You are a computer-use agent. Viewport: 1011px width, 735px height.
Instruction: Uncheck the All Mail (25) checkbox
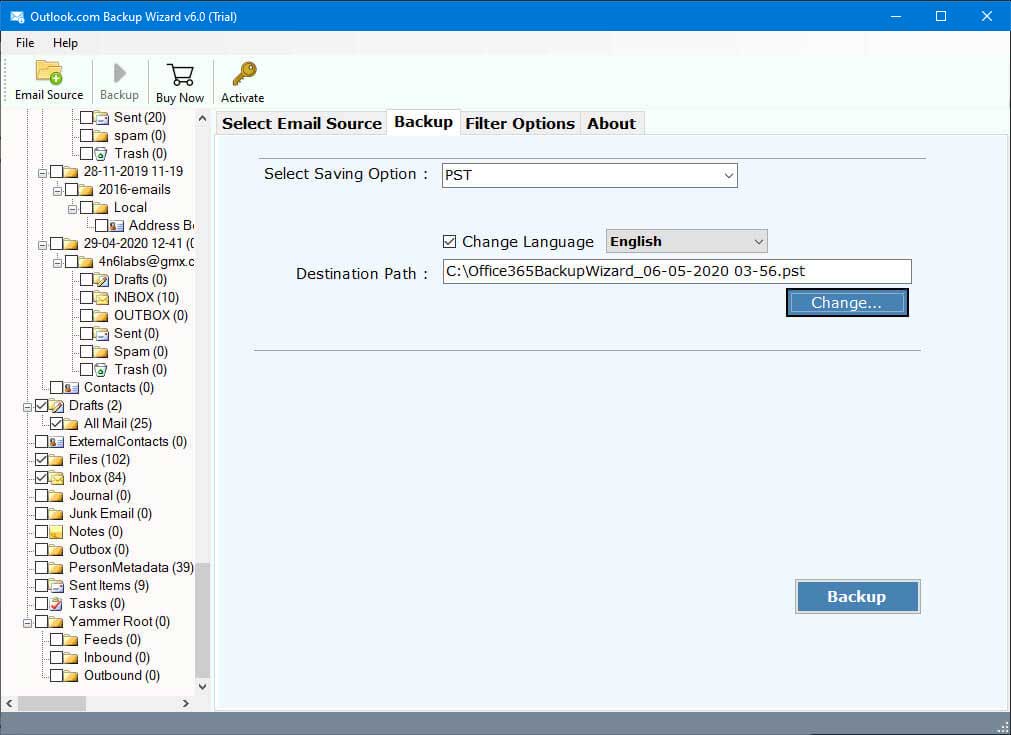pos(57,424)
